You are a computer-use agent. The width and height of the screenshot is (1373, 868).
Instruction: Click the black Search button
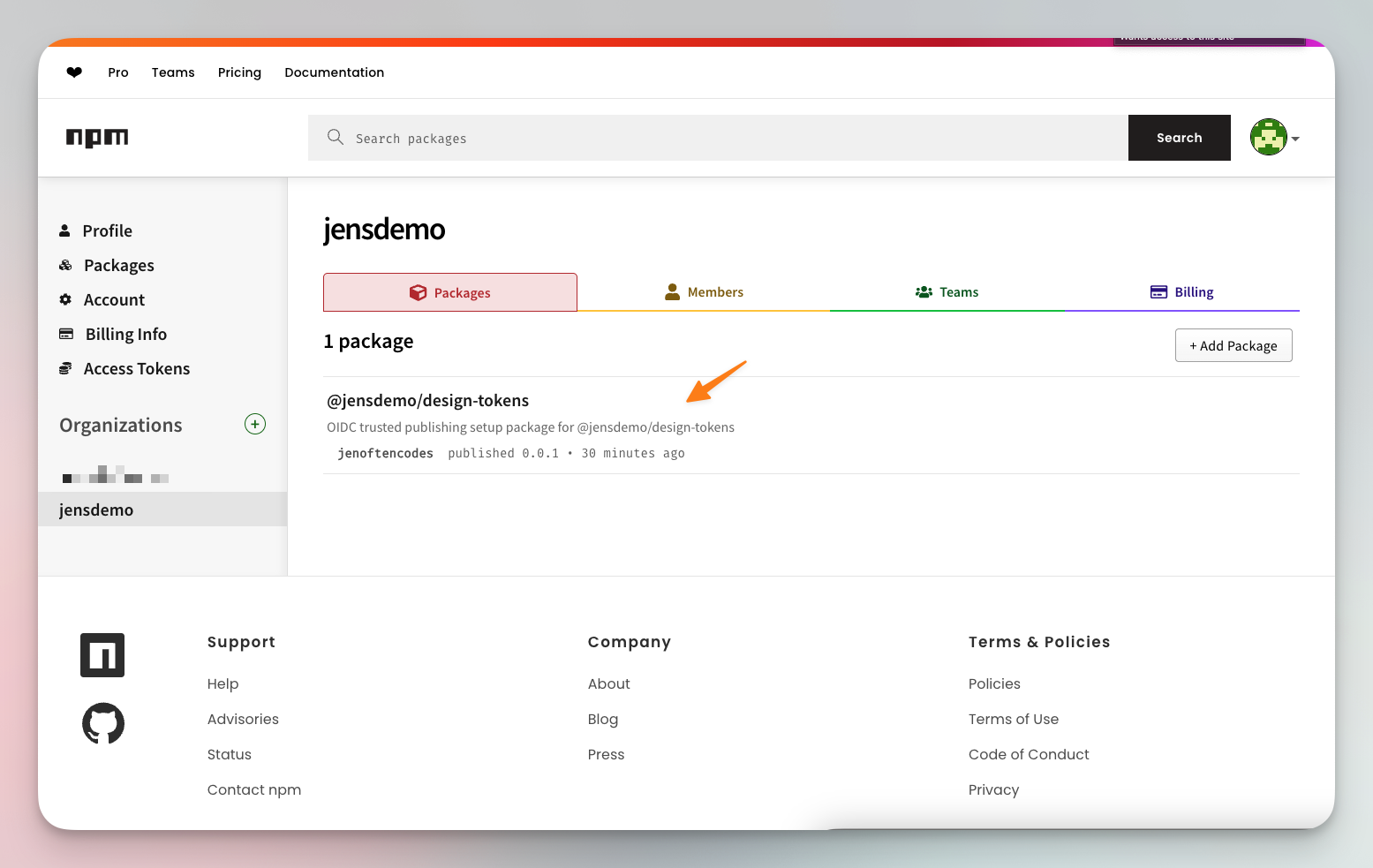tap(1180, 138)
